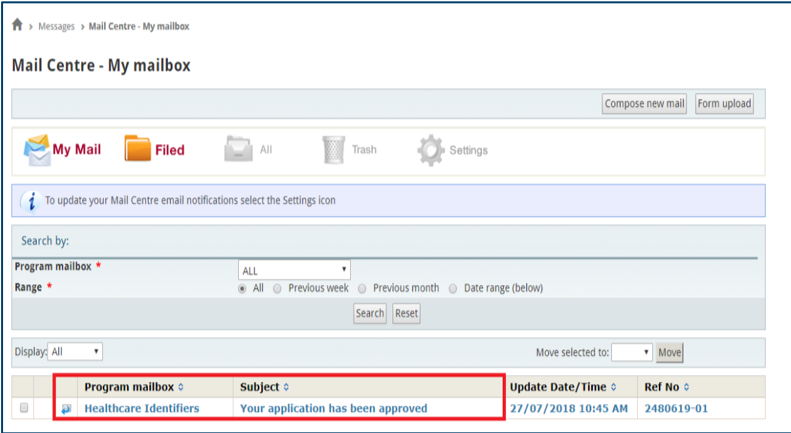This screenshot has width=791, height=433.
Task: Click the info icon in notification banner
Action: click(31, 201)
